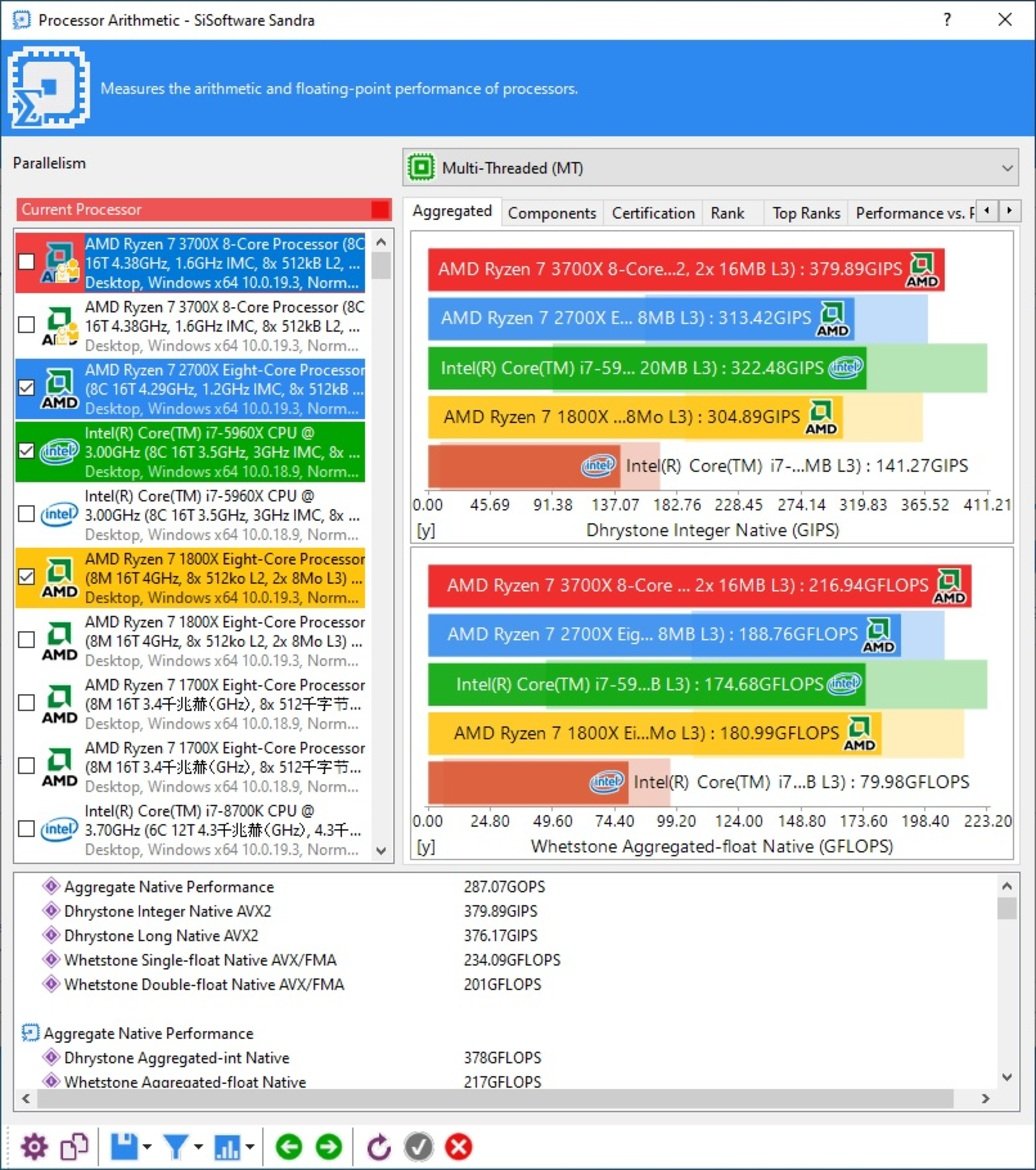Click the 234.09GFLOPS value
Viewport: 1036px width, 1170px height.
[x=512, y=960]
